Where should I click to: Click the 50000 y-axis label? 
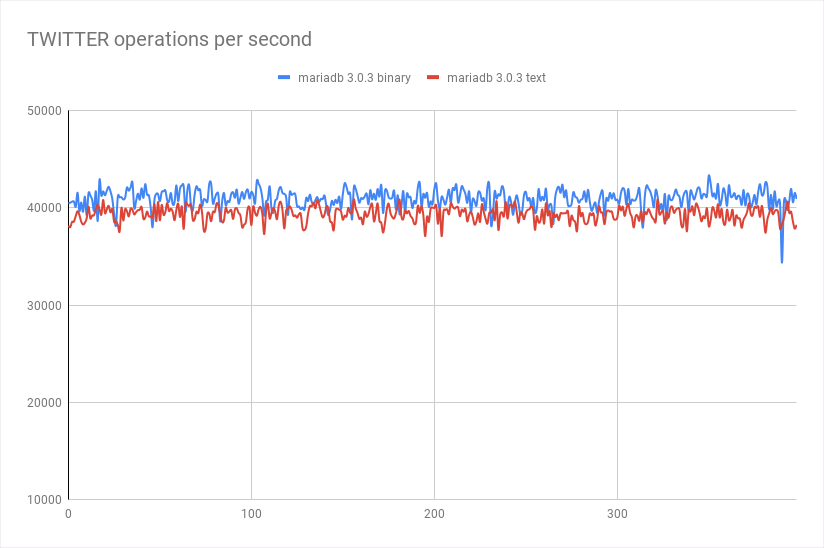click(x=44, y=111)
